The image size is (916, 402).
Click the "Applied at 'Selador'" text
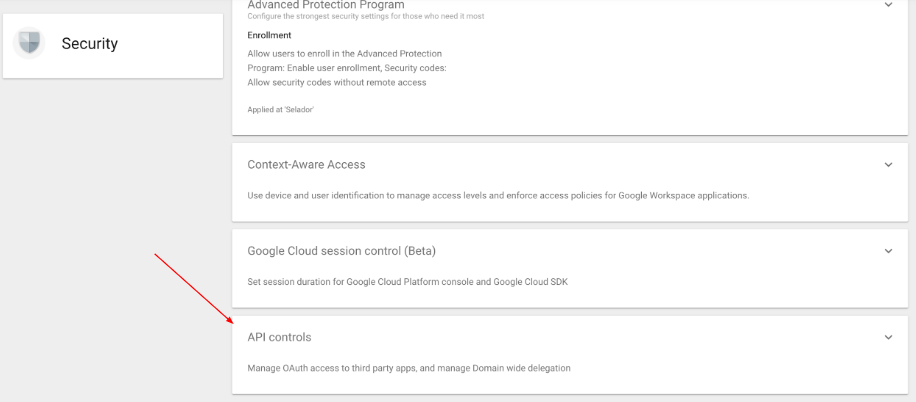(x=280, y=109)
